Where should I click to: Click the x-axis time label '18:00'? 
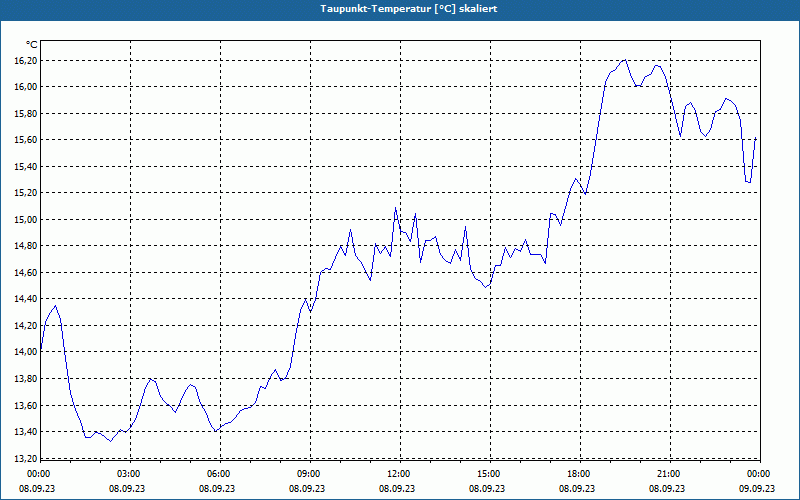pyautogui.click(x=579, y=474)
